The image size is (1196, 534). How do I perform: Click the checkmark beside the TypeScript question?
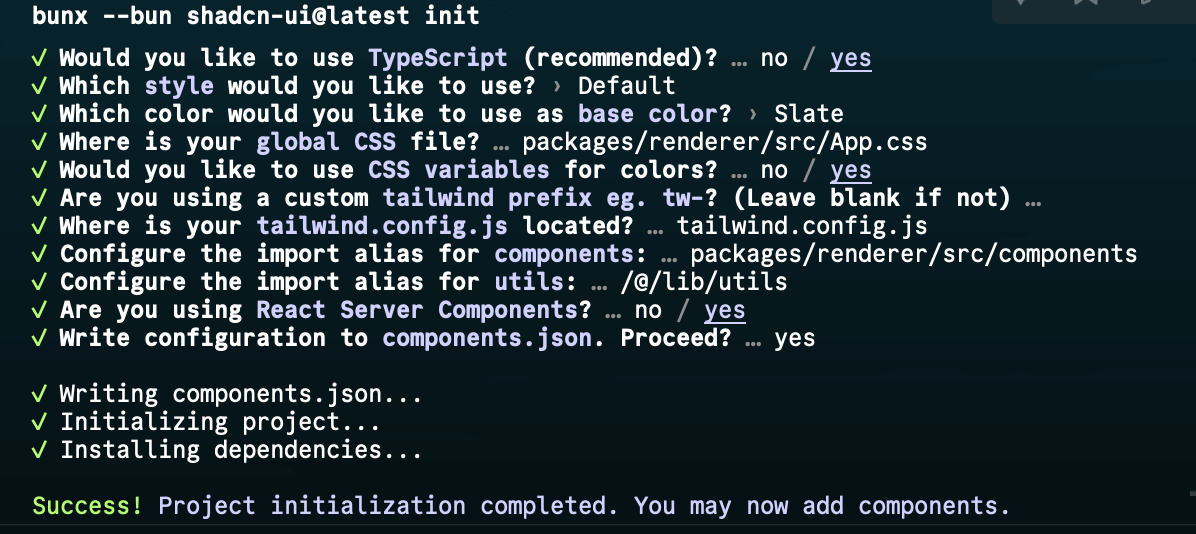click(40, 58)
